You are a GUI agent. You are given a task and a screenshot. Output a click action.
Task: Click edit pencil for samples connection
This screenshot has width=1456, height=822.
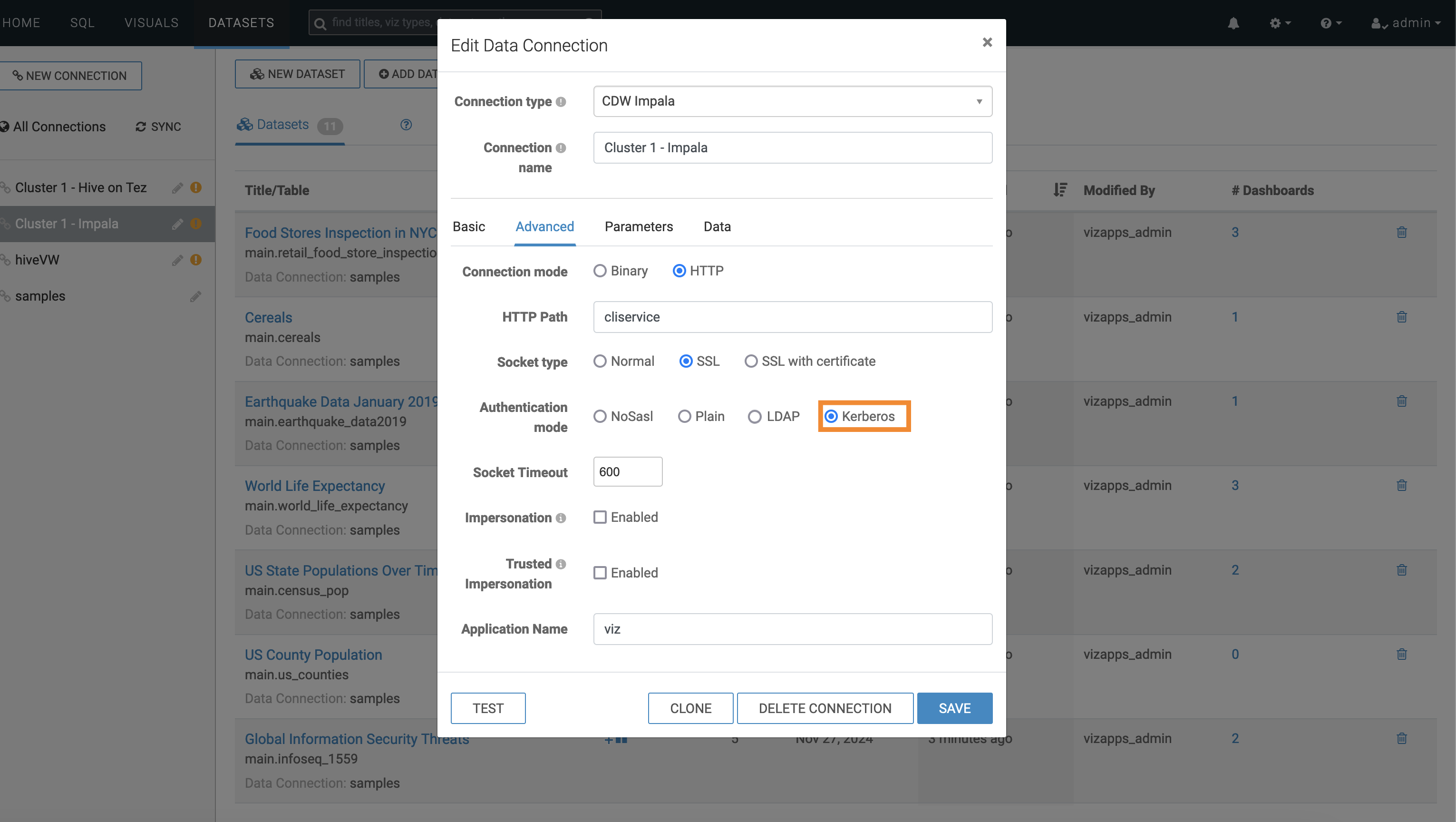coord(195,296)
